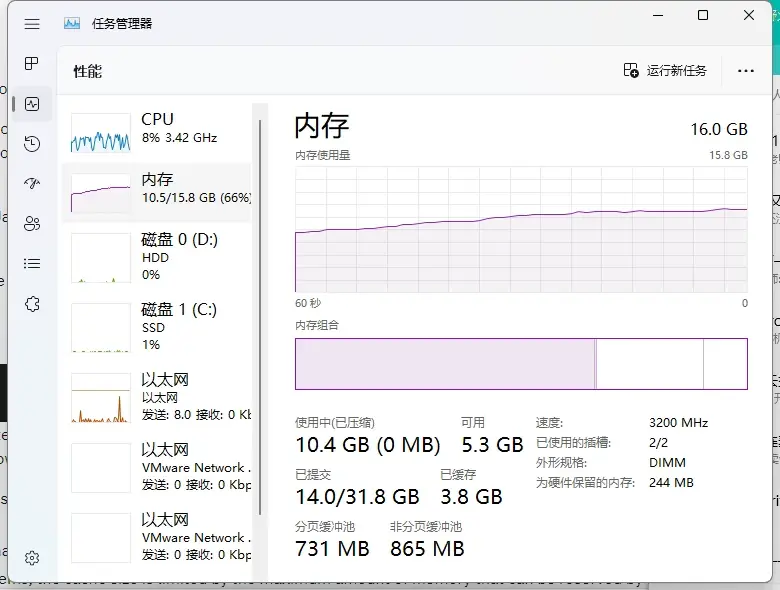Image resolution: width=780 pixels, height=590 pixels.
Task: Open the Processes page icon
Action: (32, 64)
